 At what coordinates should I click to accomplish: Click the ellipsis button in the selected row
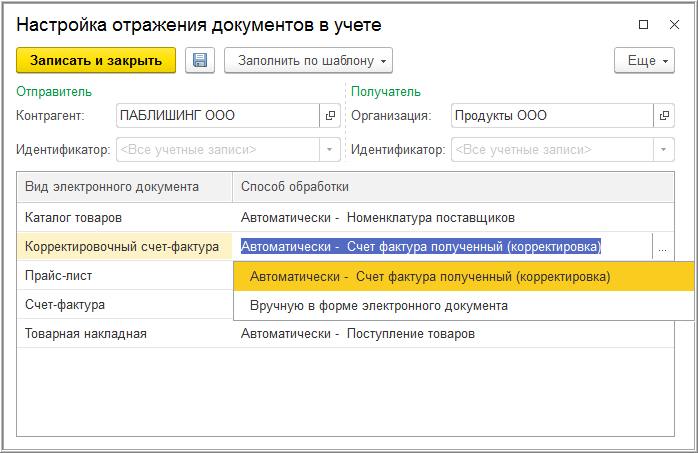click(x=662, y=247)
